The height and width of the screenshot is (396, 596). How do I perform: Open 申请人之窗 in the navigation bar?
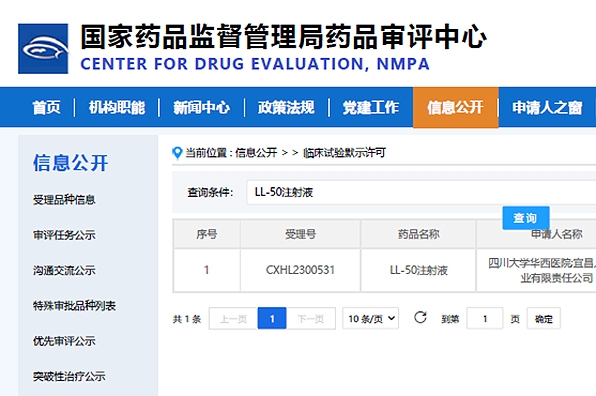pos(547,108)
